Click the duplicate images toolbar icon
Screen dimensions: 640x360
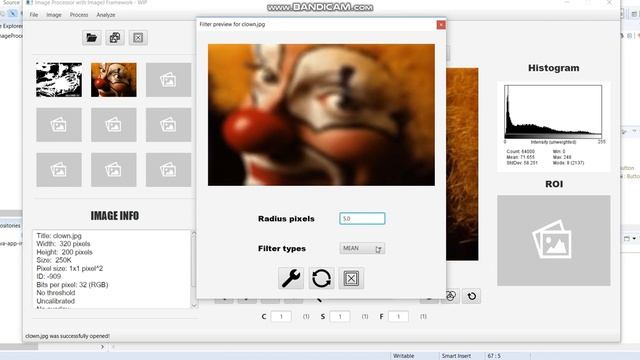pyautogui.click(x=115, y=38)
